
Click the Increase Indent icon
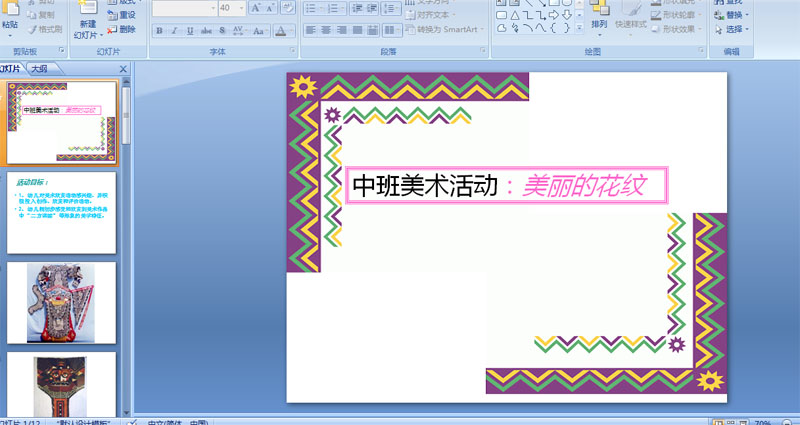pos(372,8)
